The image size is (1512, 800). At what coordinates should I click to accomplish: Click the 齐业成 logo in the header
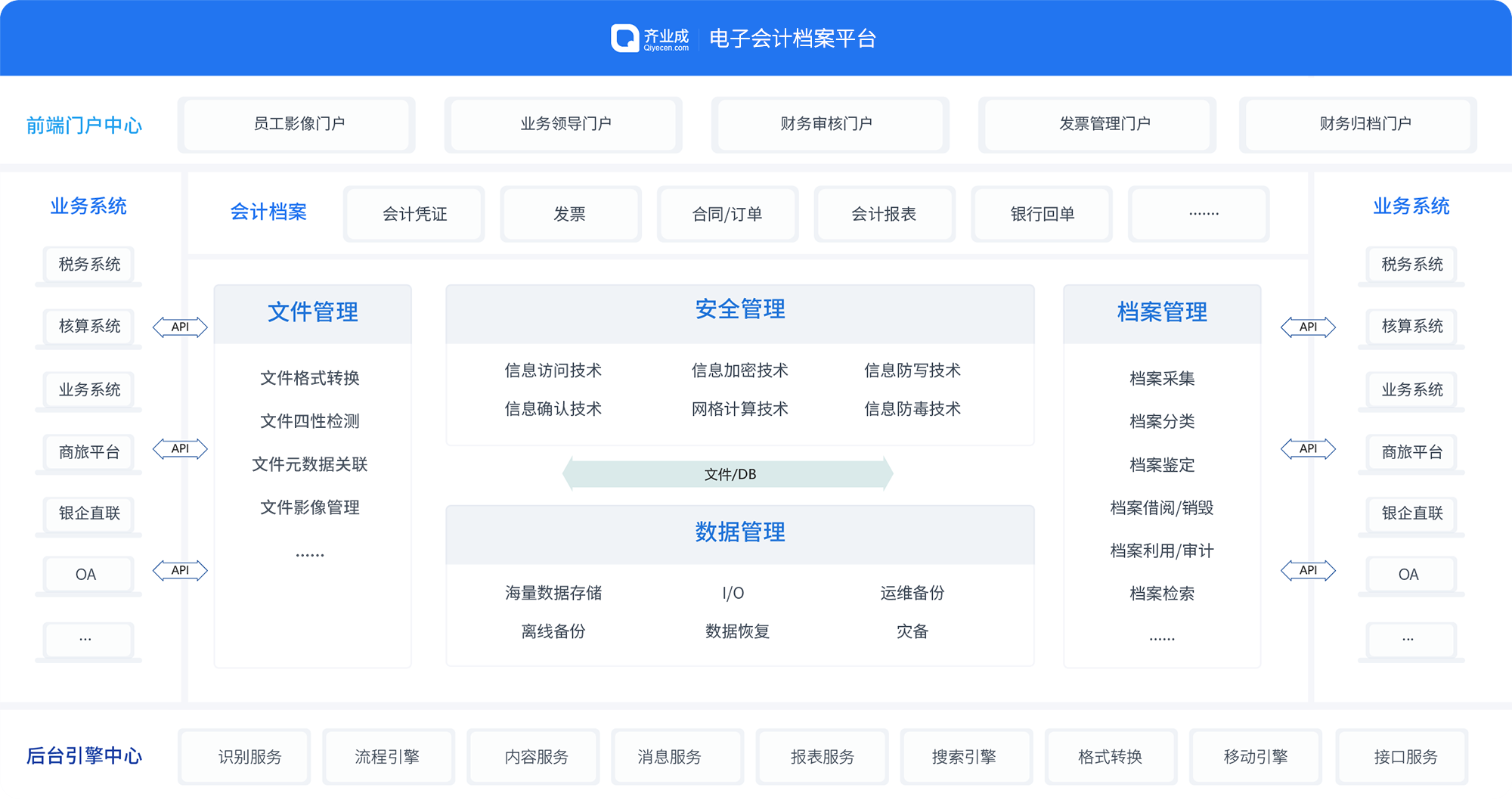(650, 38)
